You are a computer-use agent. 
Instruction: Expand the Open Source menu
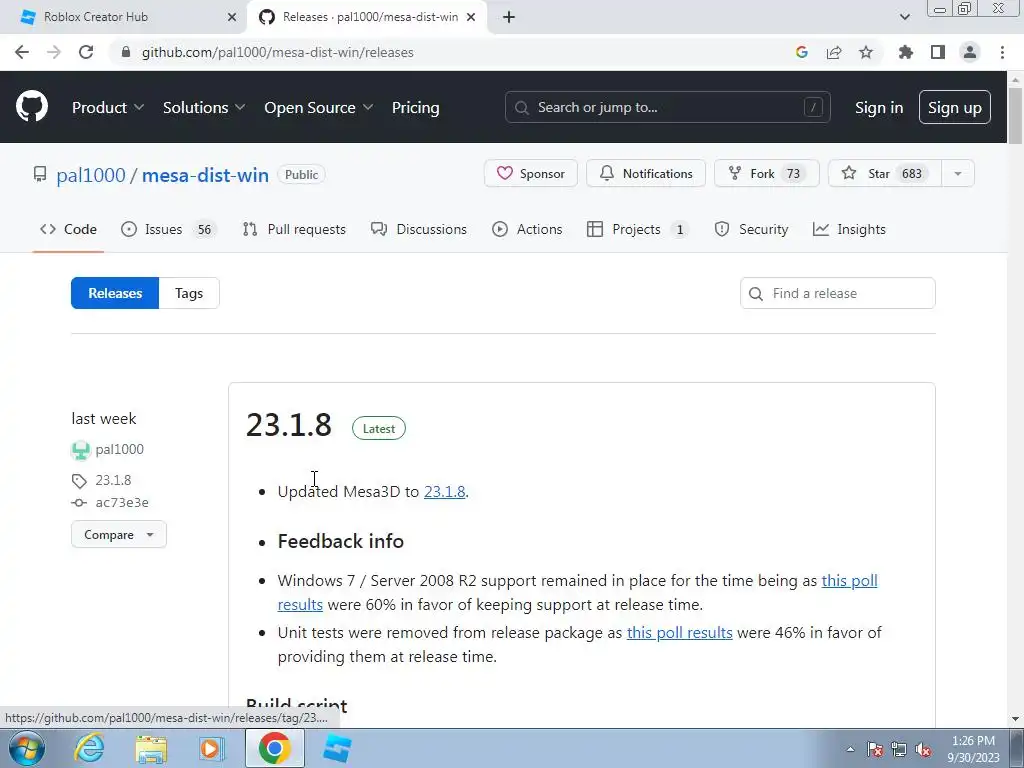coord(318,107)
